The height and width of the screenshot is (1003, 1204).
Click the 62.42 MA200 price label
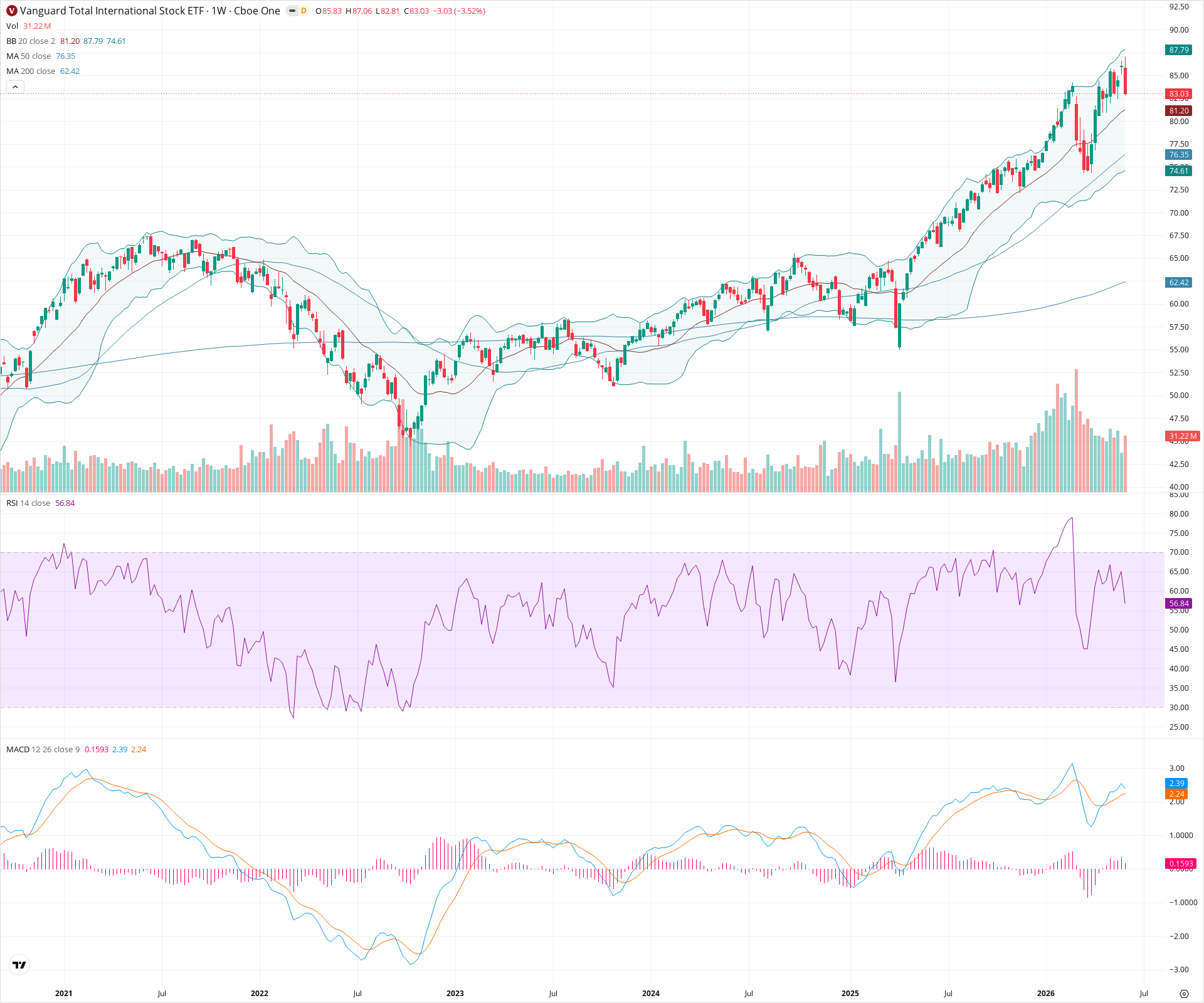coord(1179,283)
